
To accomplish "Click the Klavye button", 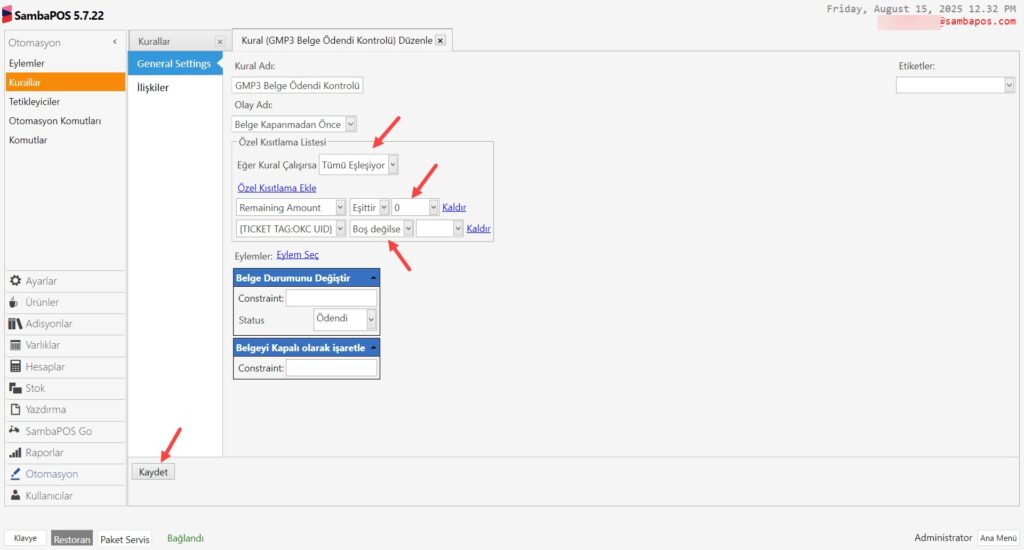I will (25, 538).
